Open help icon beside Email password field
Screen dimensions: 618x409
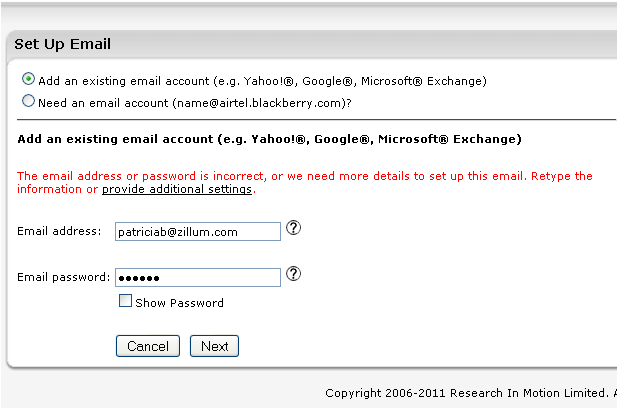[293, 273]
